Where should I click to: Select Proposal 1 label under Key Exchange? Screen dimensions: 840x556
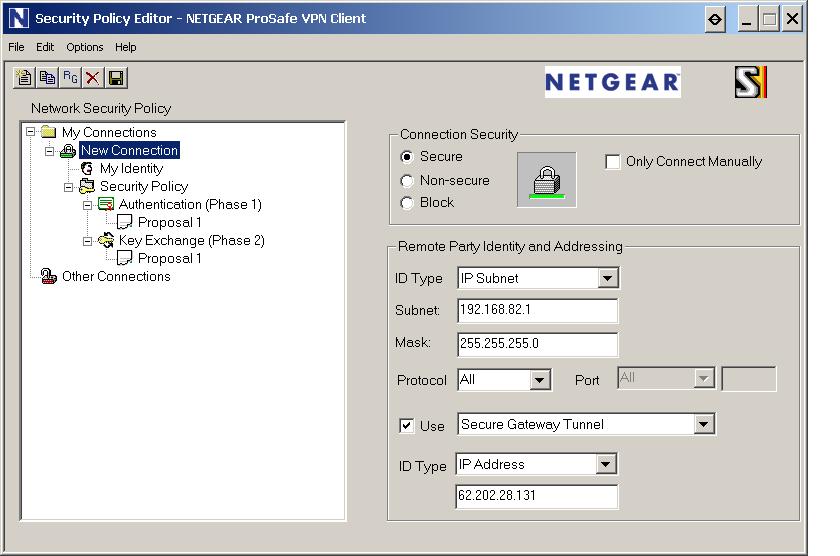[170, 259]
